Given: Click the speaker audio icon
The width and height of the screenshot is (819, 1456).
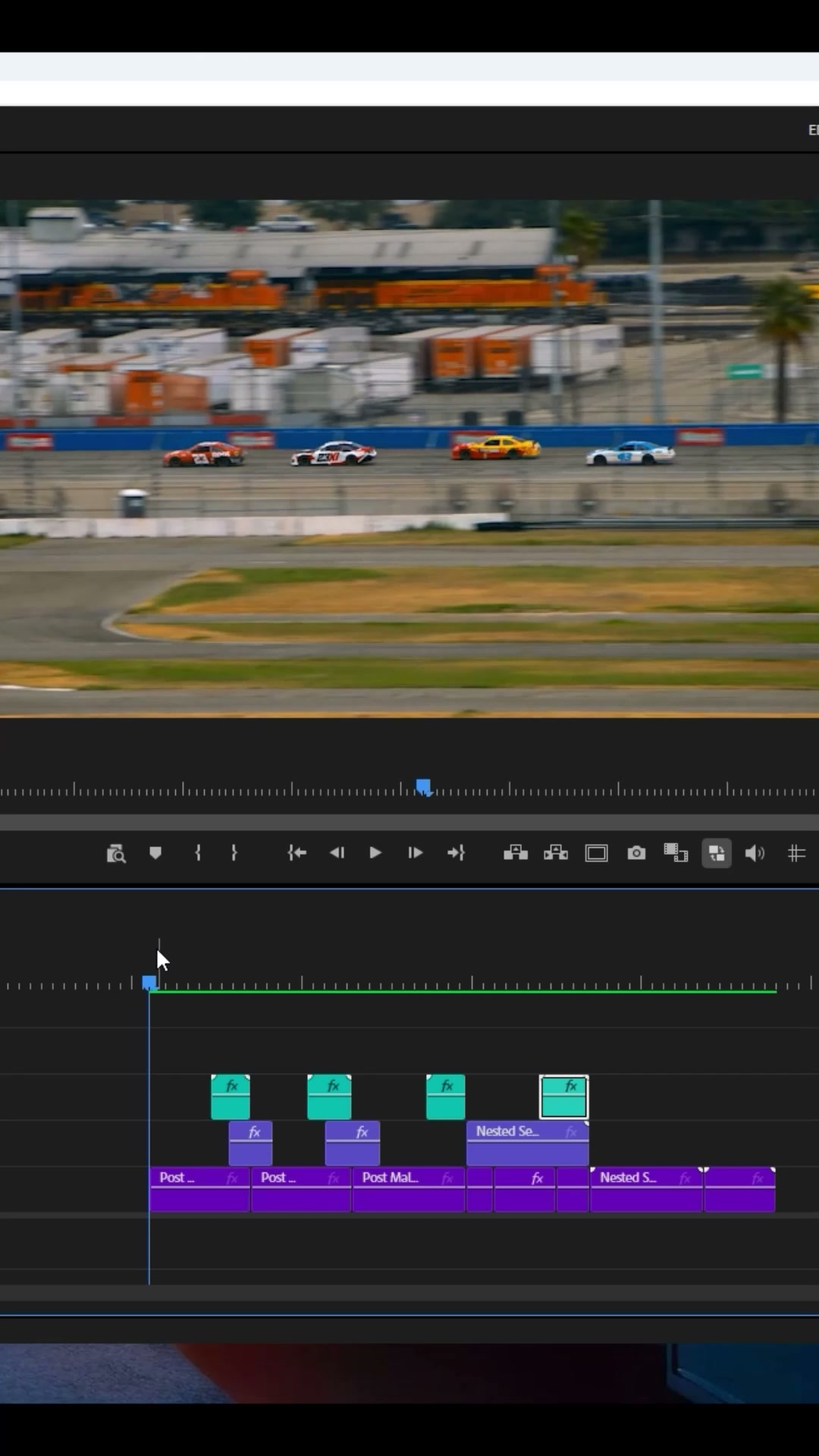Looking at the screenshot, I should click(755, 854).
